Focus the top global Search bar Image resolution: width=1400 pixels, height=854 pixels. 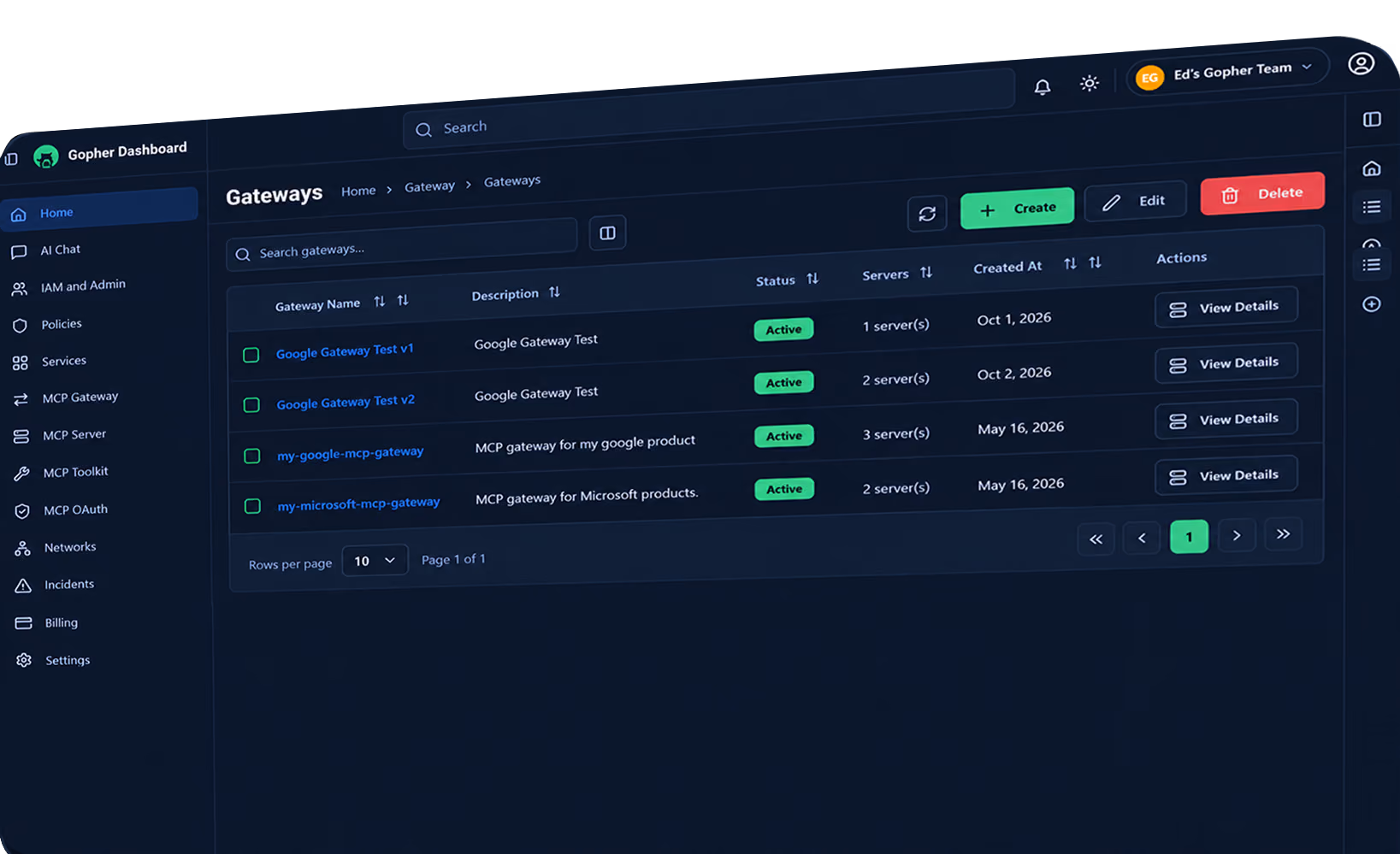click(x=708, y=108)
